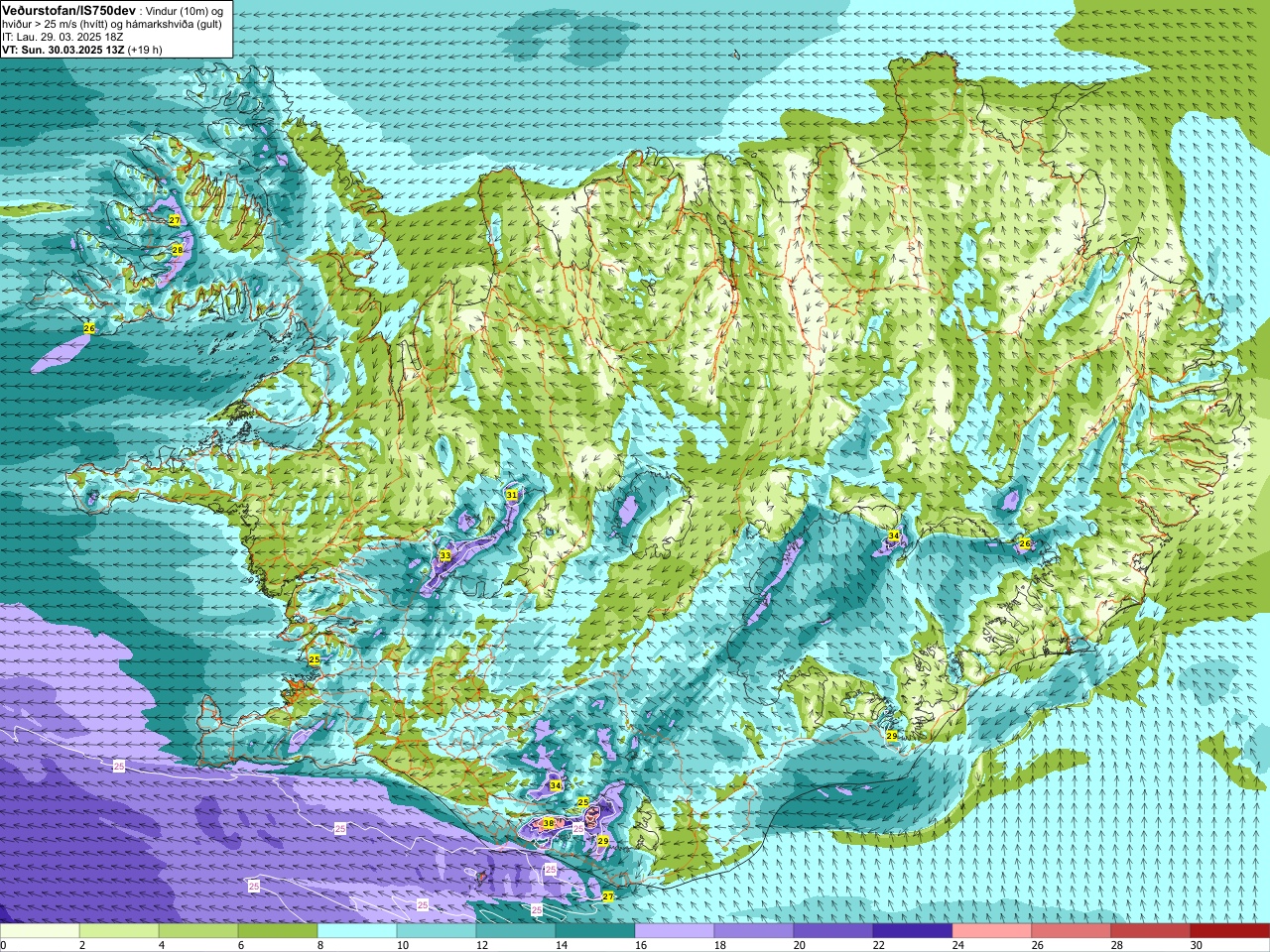Click the 'VT: Sun. 30.03.2025 13Z (+19 h)' line

point(82,49)
